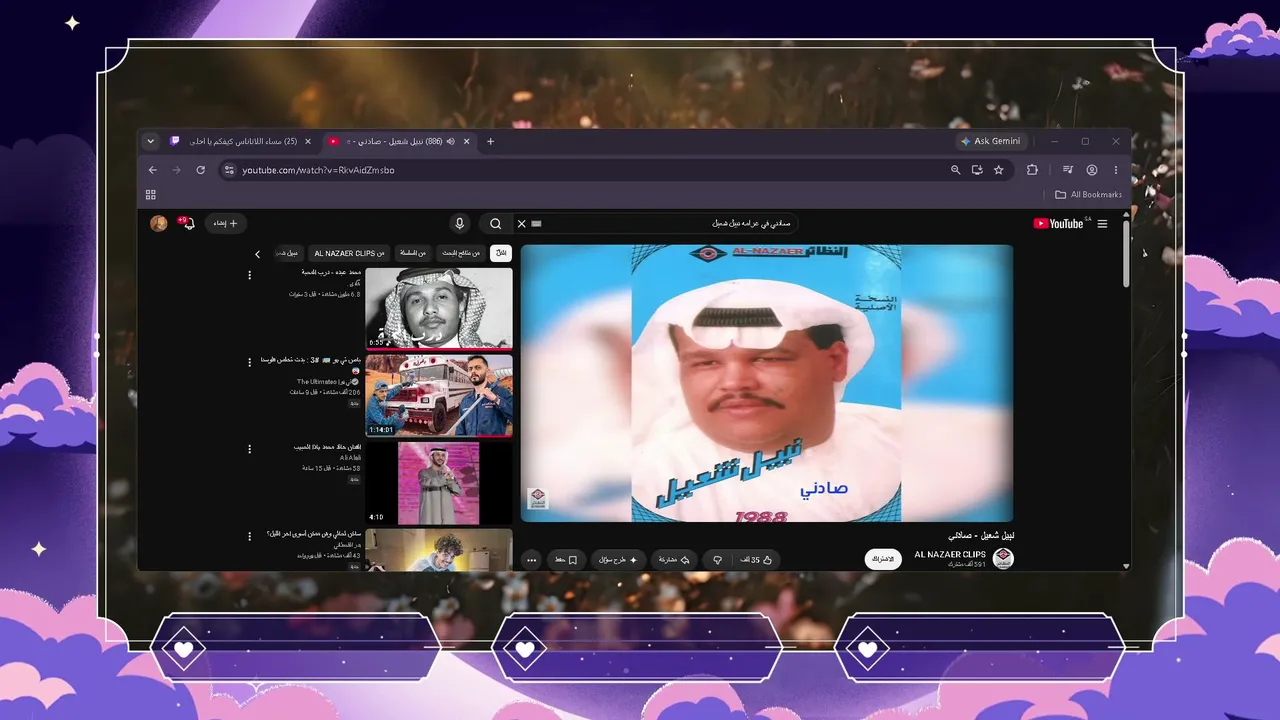This screenshot has width=1280, height=720.
Task: Open YouTube notifications bell
Action: click(x=188, y=223)
